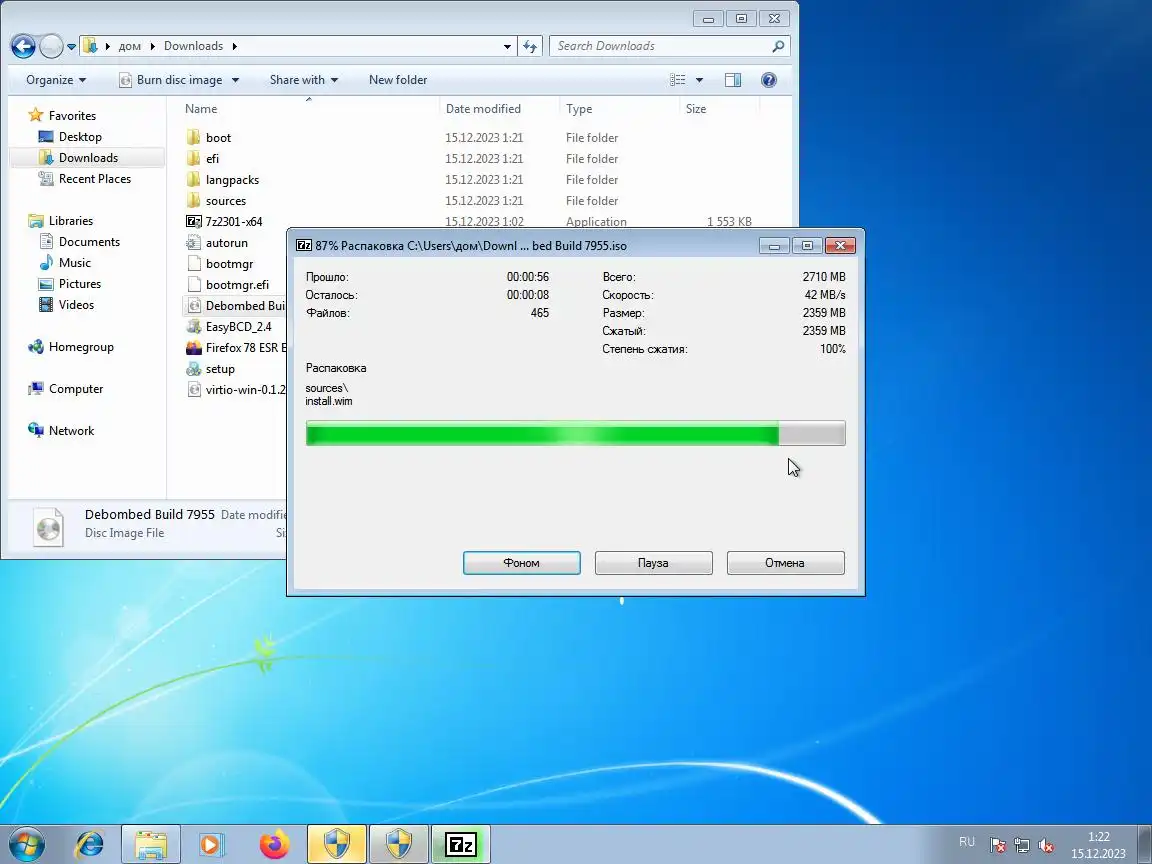Open the Views options dropdown arrow

[699, 80]
